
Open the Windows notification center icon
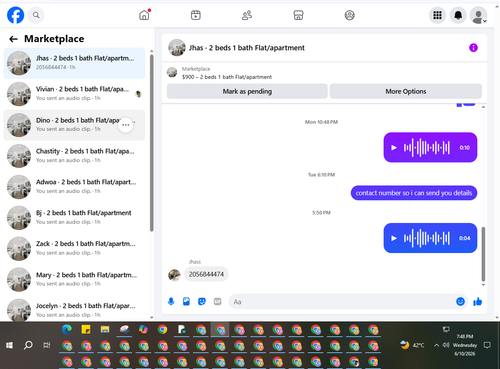487,345
